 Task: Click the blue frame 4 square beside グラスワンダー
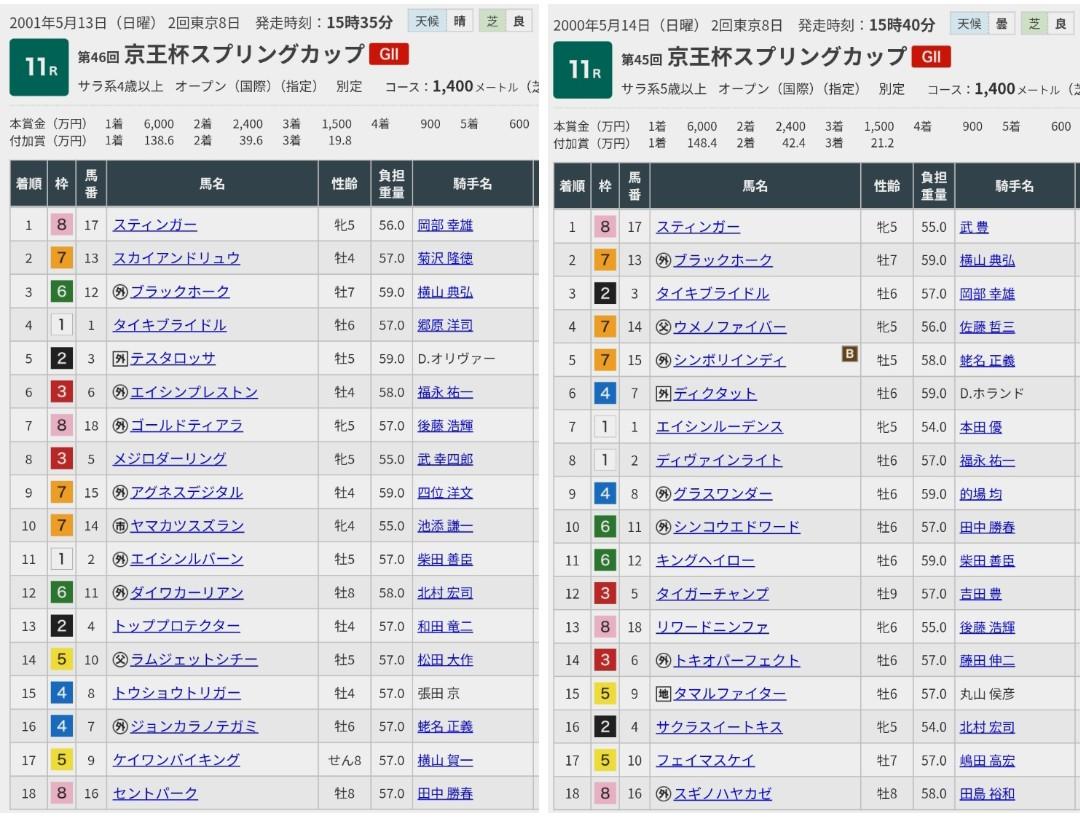605,493
